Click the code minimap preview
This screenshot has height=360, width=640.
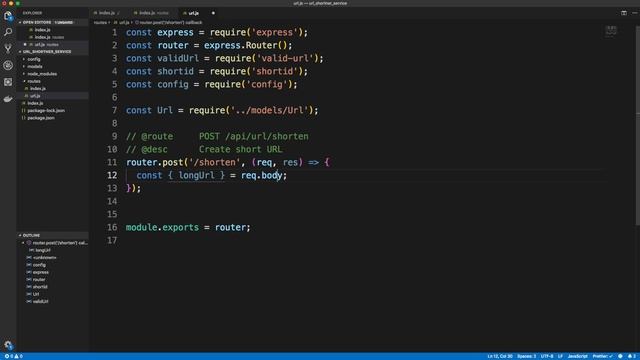pyautogui.click(x=611, y=31)
